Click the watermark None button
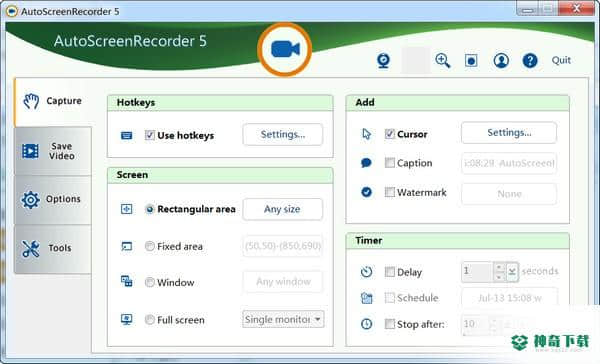Screen dimensions: 600x364 (509, 194)
